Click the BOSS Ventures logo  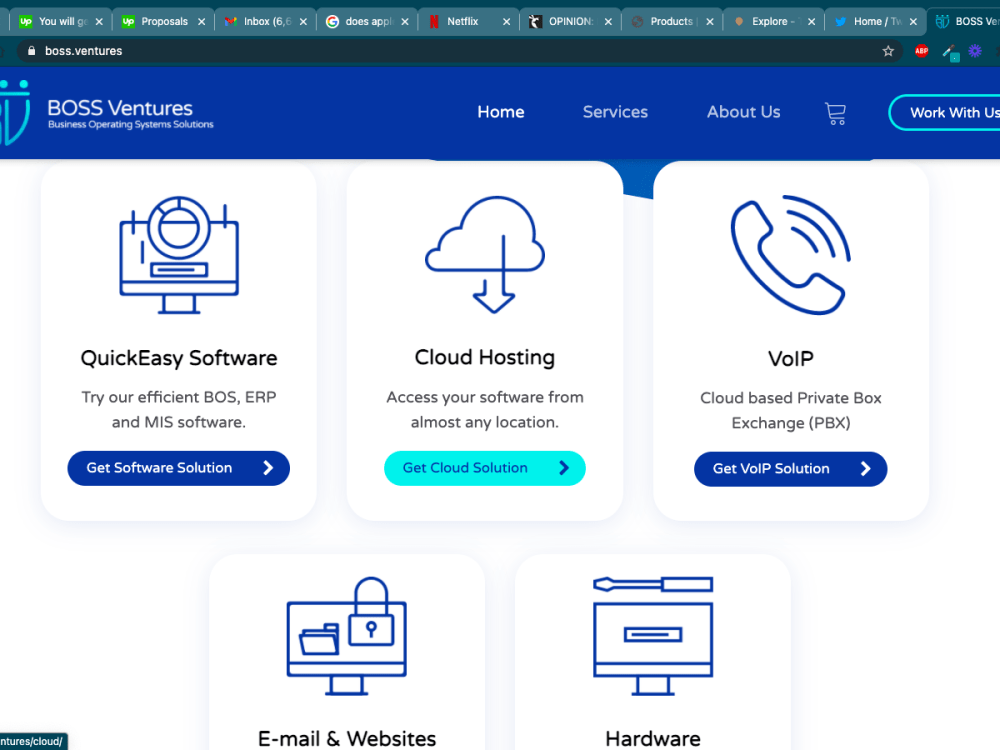(107, 113)
